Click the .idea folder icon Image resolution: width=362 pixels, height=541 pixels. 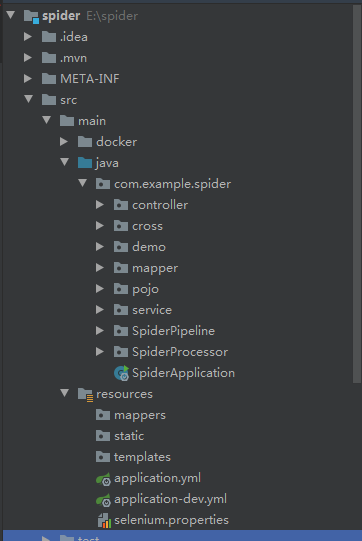pyautogui.click(x=49, y=37)
